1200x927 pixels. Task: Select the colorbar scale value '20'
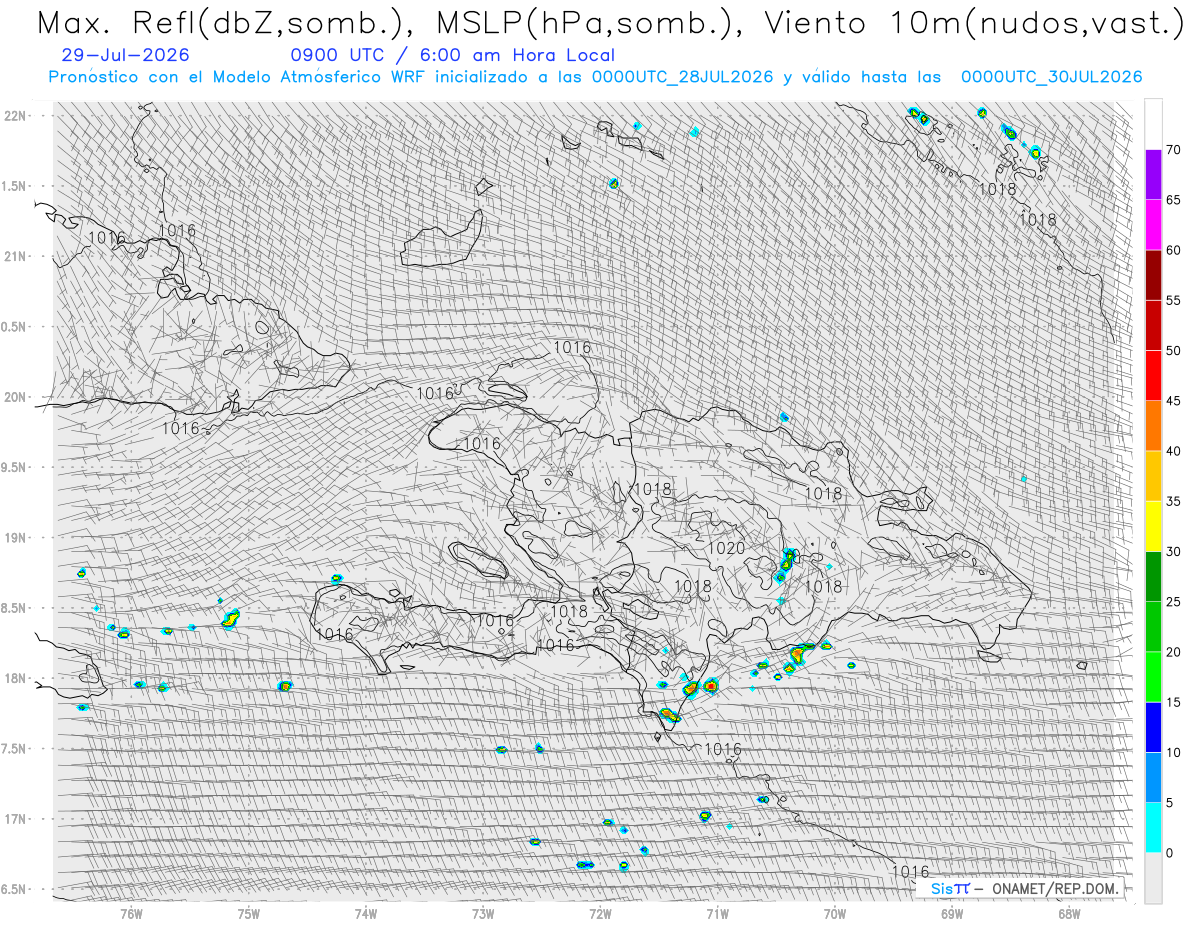(1173, 652)
